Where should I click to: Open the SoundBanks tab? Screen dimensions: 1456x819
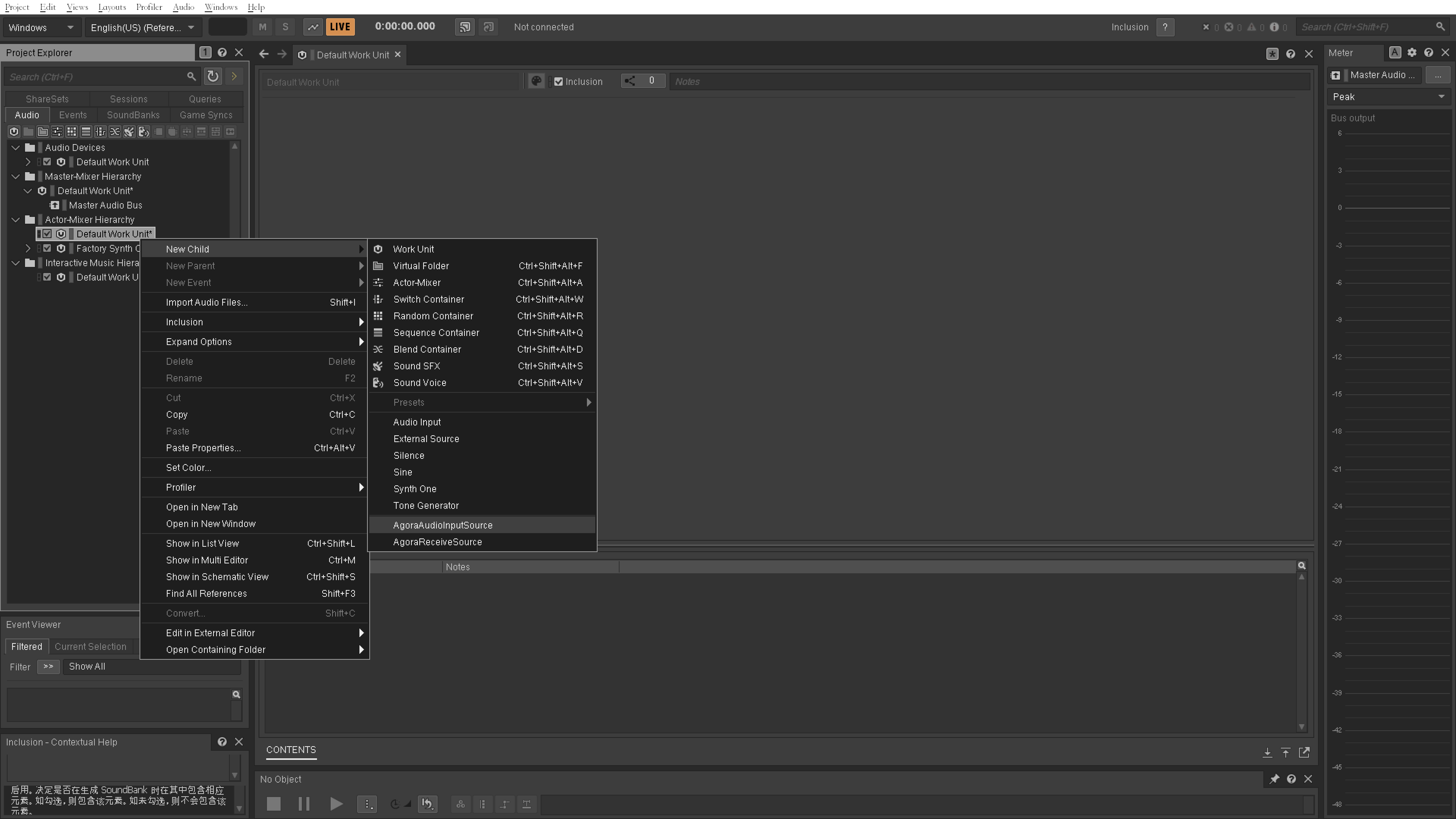pyautogui.click(x=133, y=114)
